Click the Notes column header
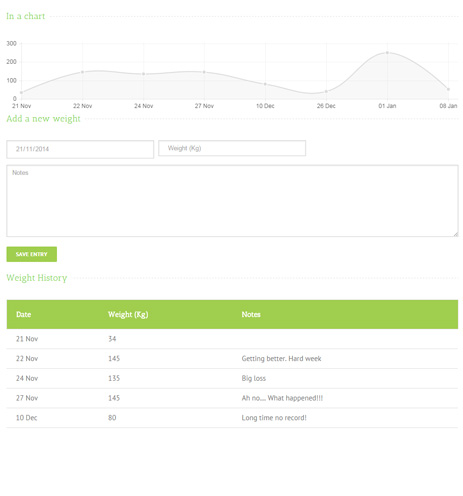Image resolution: width=463 pixels, height=496 pixels. (251, 314)
